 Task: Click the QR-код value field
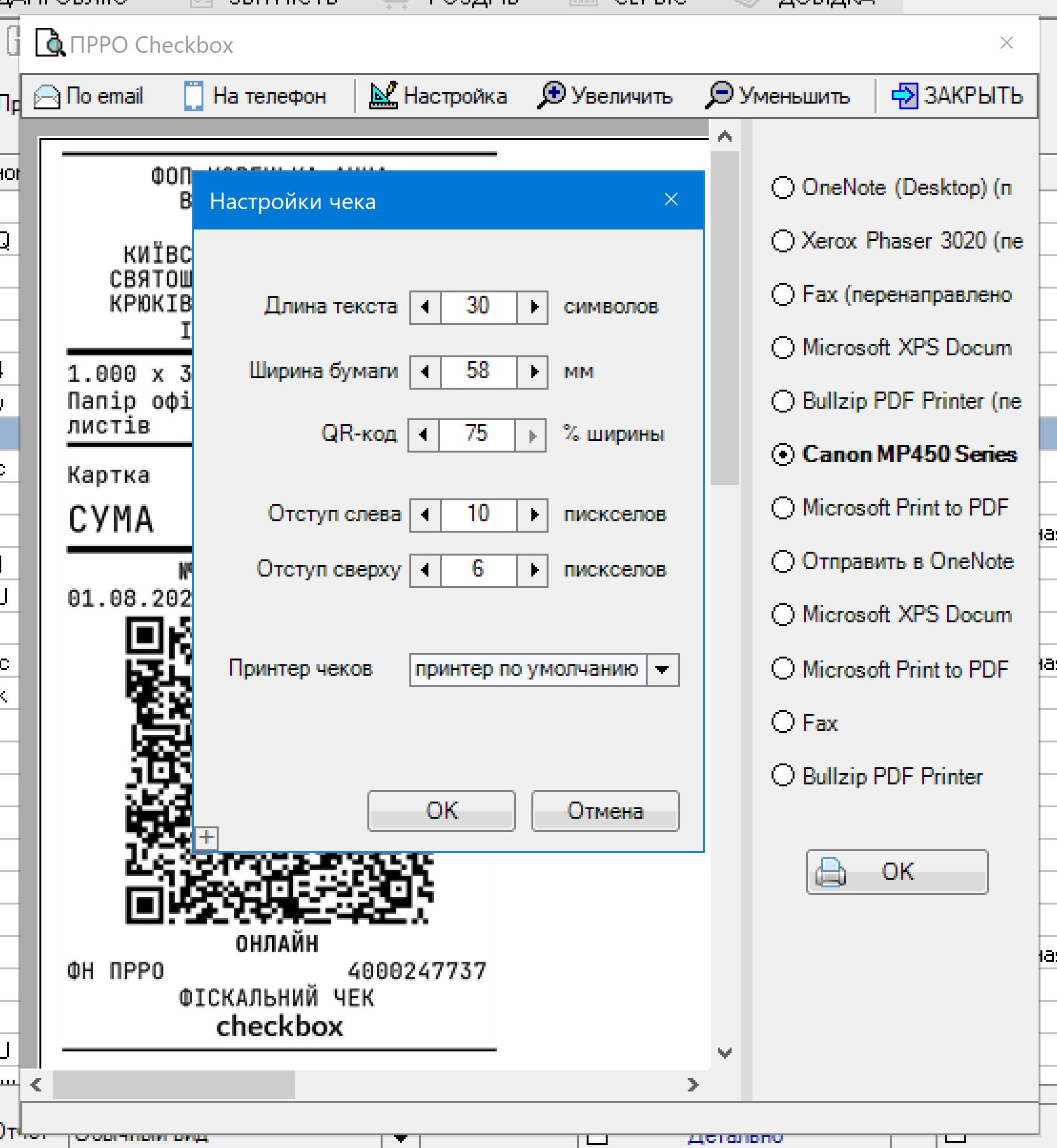pos(476,435)
